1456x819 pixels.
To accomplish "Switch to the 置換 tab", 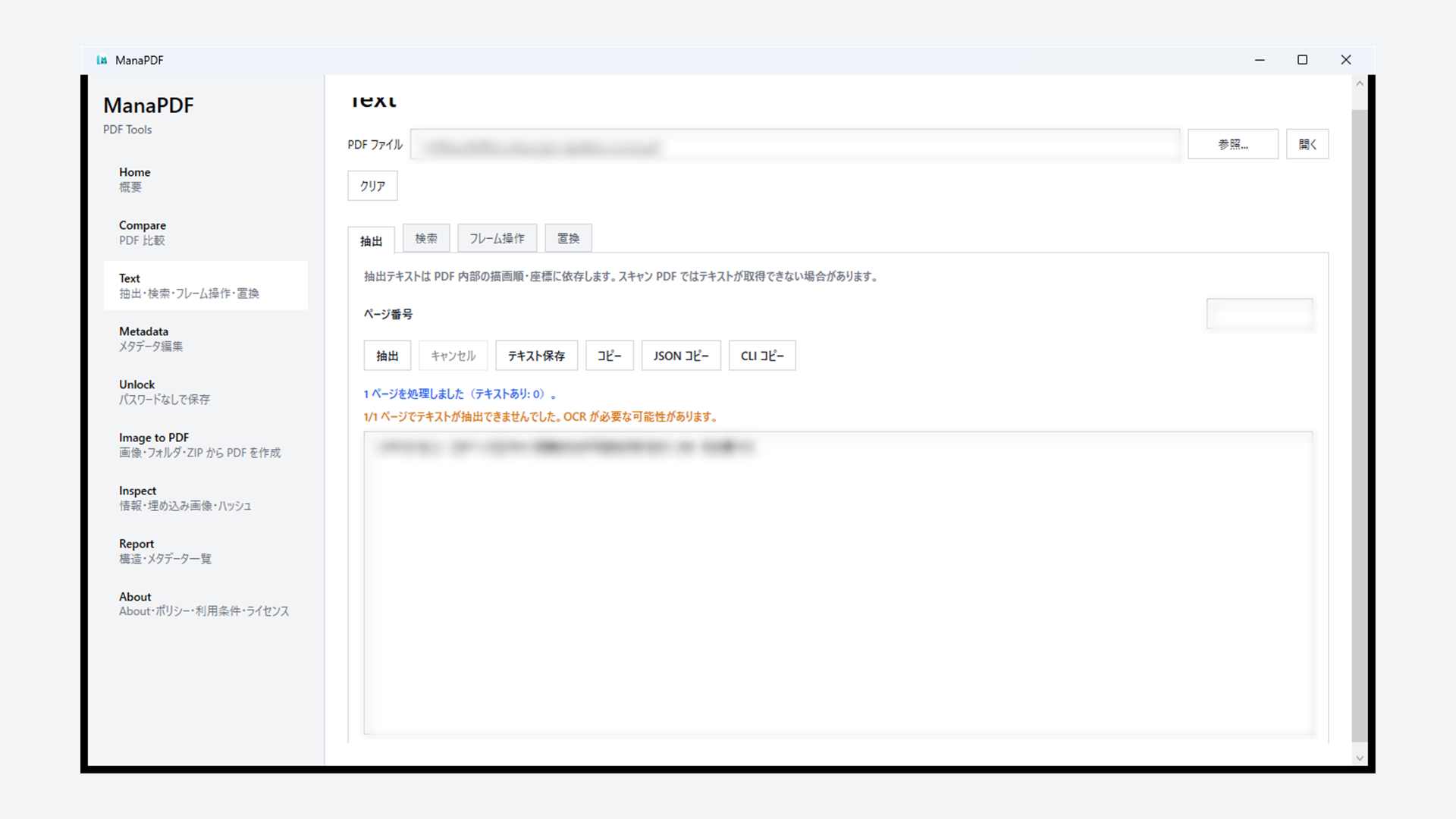I will click(x=568, y=238).
